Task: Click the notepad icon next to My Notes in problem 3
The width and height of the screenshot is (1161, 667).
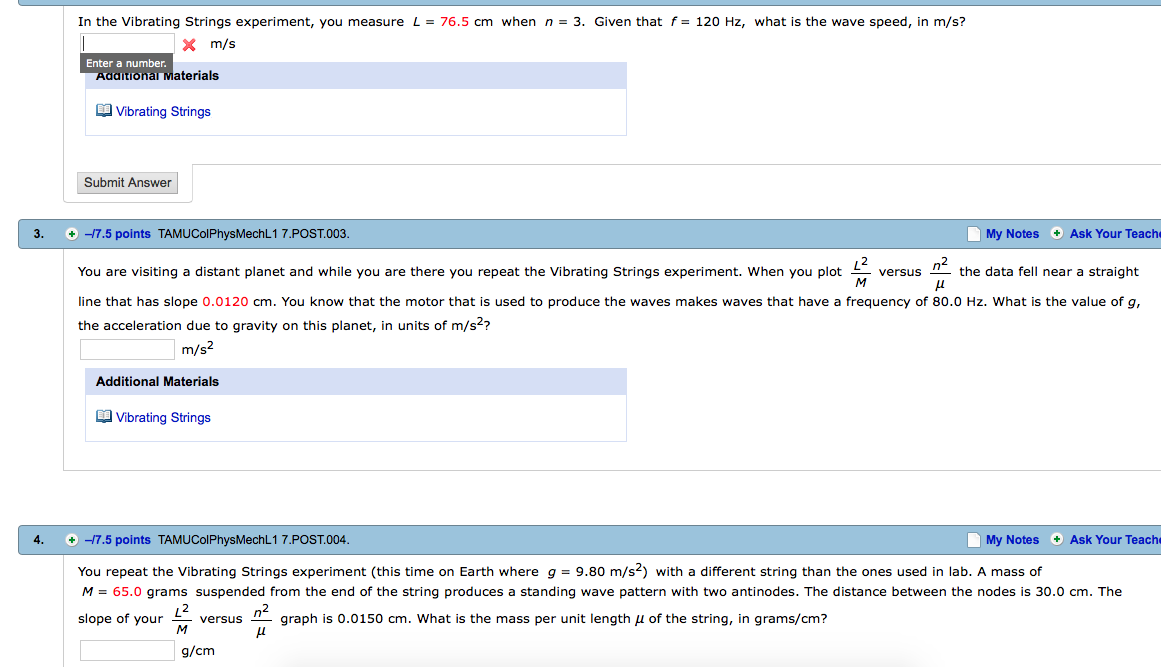Action: (973, 233)
